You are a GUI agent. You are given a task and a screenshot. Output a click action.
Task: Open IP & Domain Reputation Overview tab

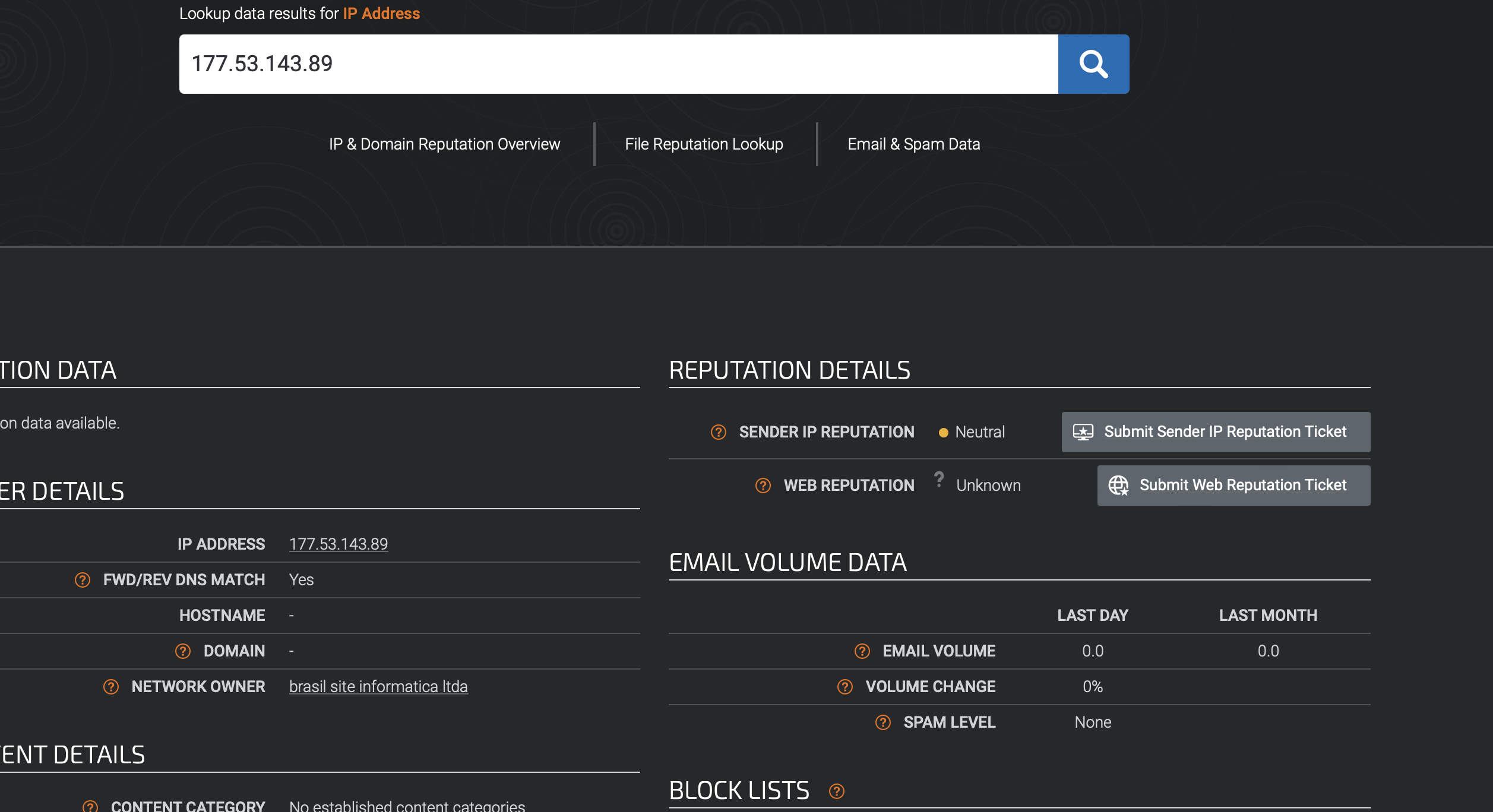444,144
